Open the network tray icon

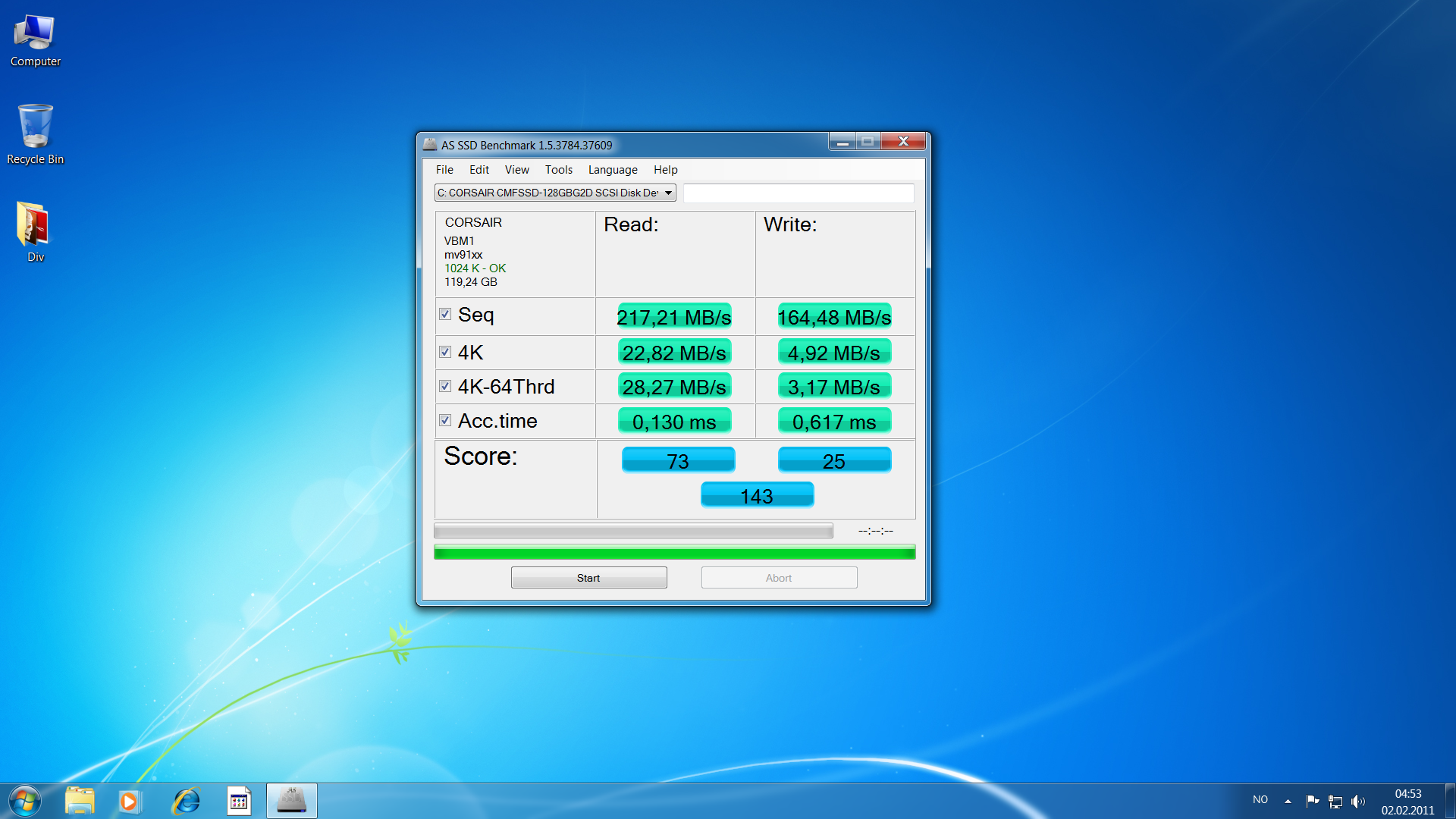click(x=1335, y=801)
